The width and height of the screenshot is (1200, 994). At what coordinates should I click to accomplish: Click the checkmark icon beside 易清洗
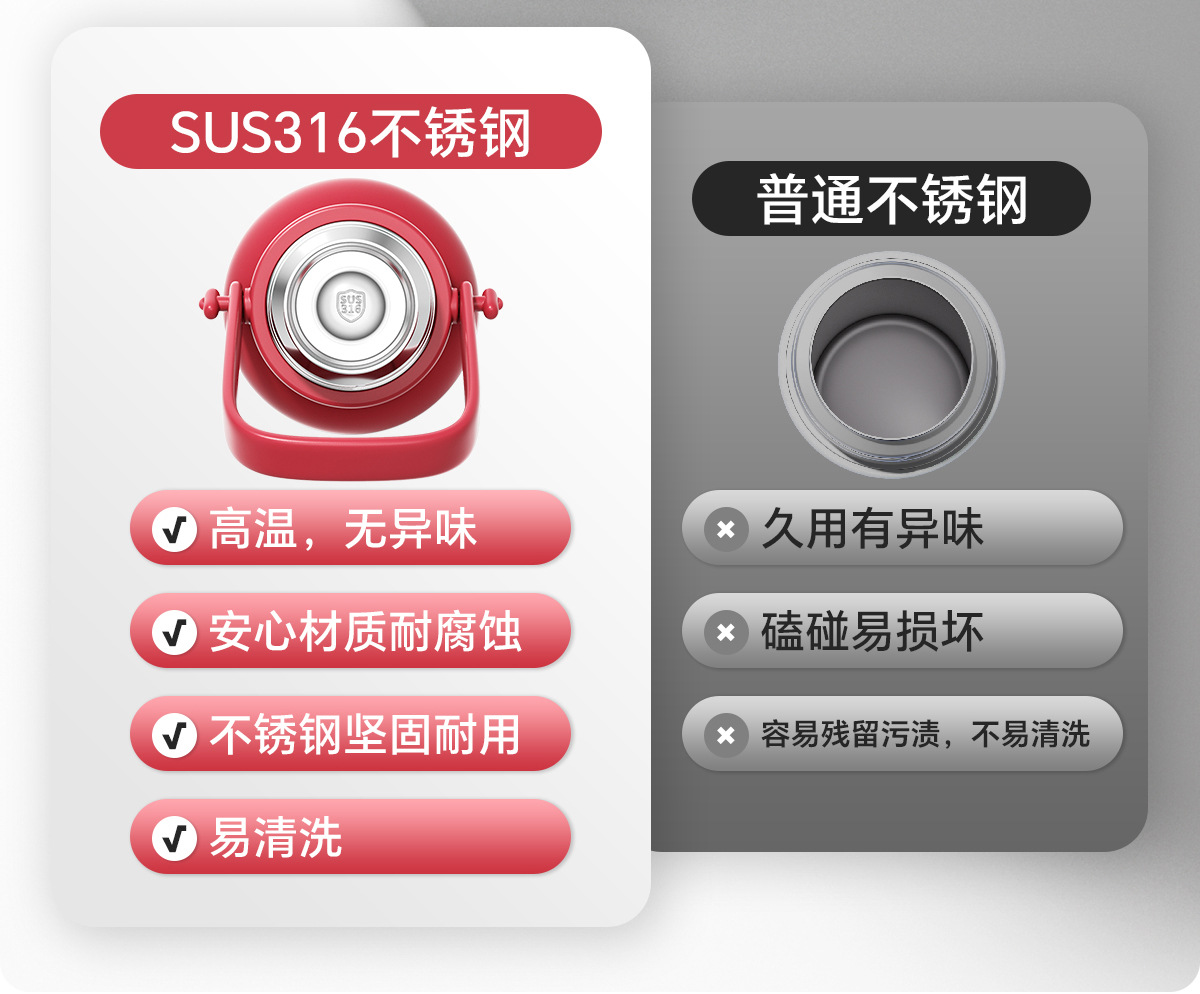tap(174, 838)
